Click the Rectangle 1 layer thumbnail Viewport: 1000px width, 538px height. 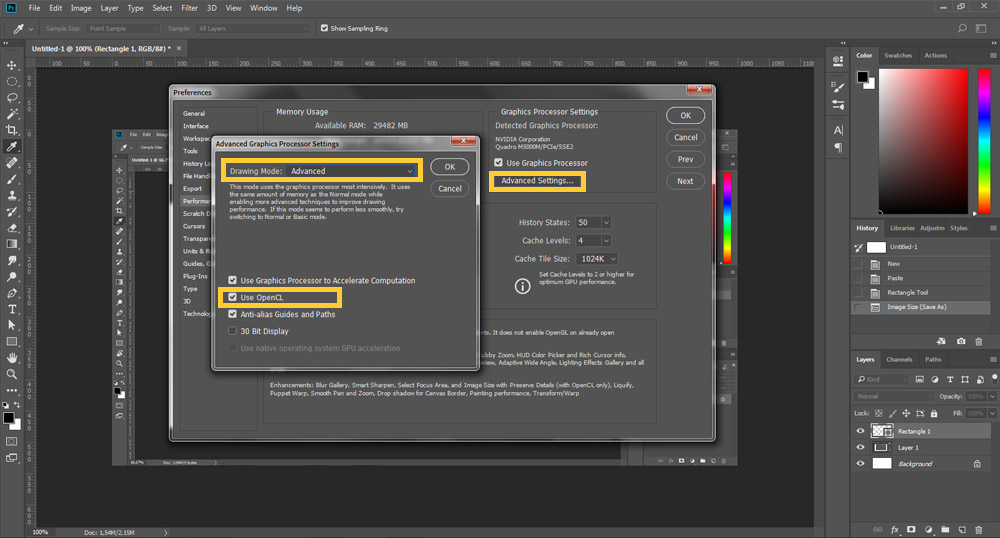882,431
